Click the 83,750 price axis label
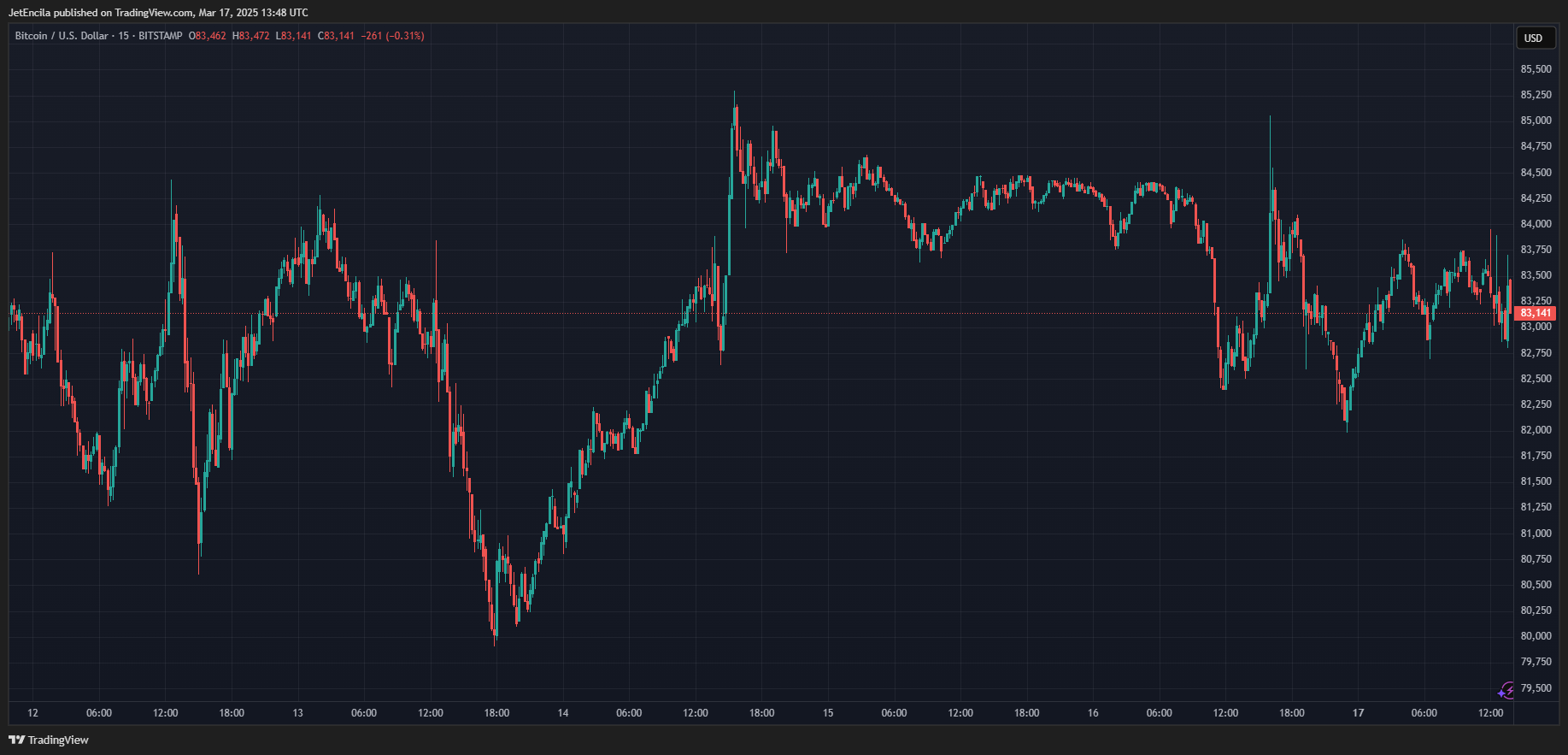 pos(1536,250)
